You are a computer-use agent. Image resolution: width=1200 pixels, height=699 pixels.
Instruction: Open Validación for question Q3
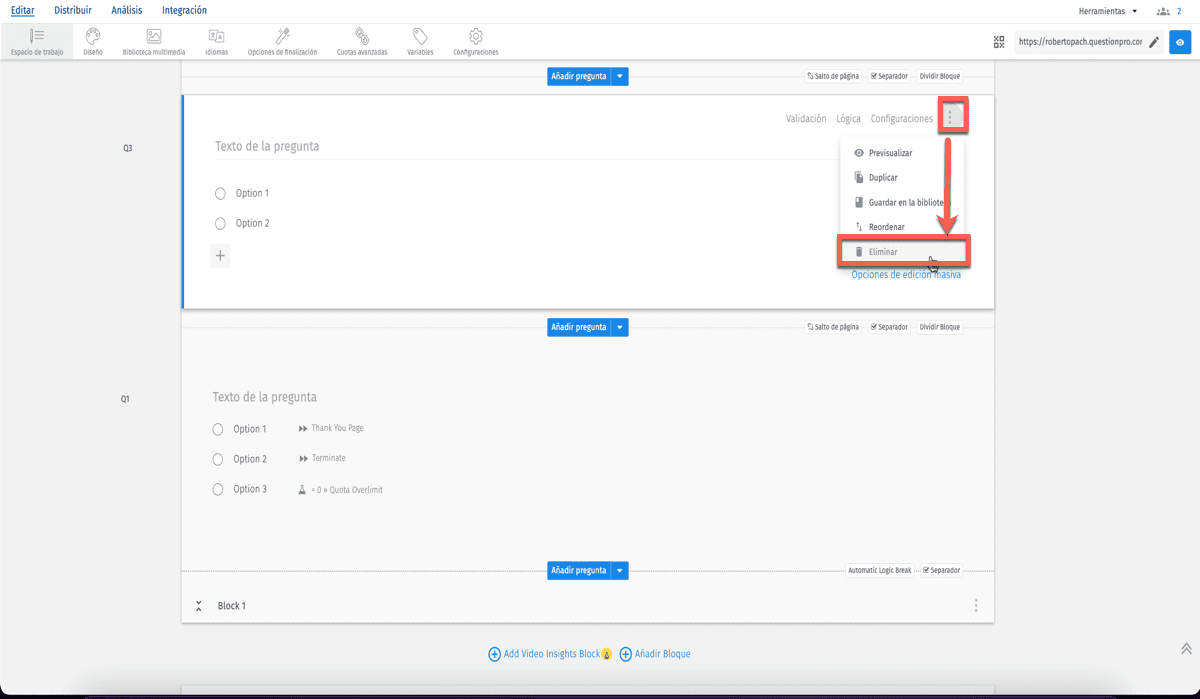[x=806, y=119]
